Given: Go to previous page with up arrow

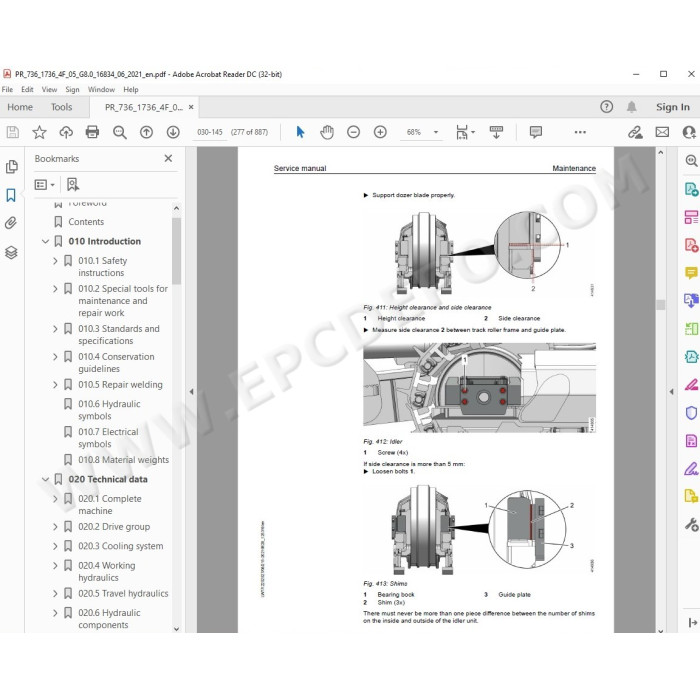Looking at the screenshot, I should point(146,132).
